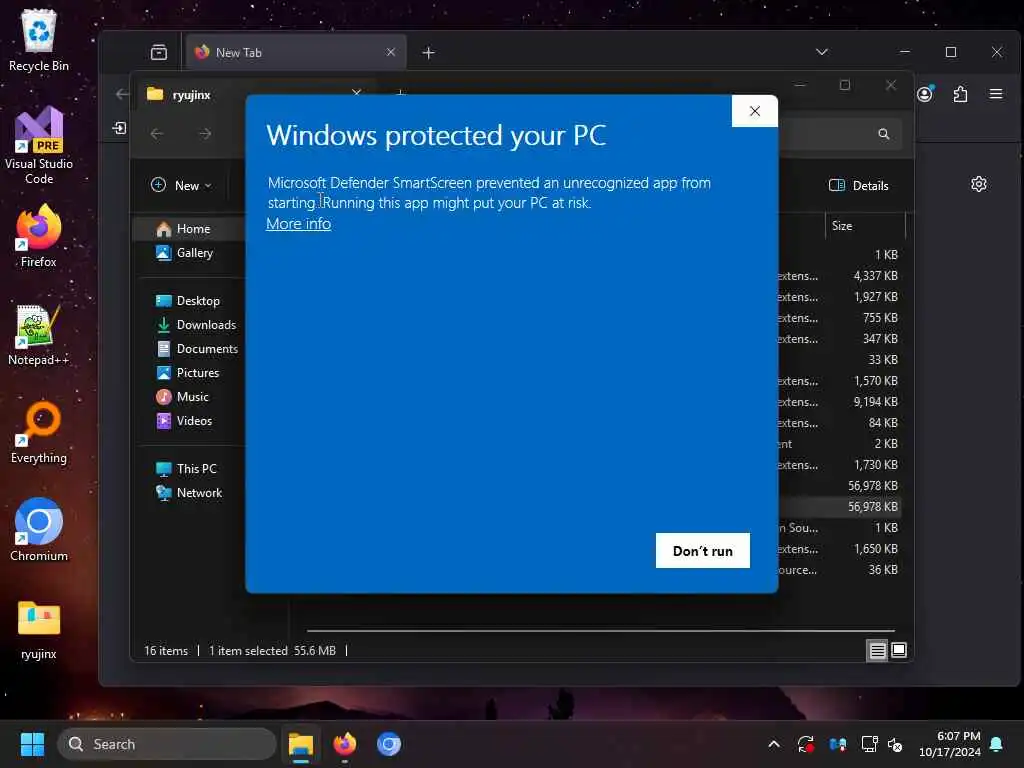
Task: Close the Firefox New Tab
Action: click(391, 52)
